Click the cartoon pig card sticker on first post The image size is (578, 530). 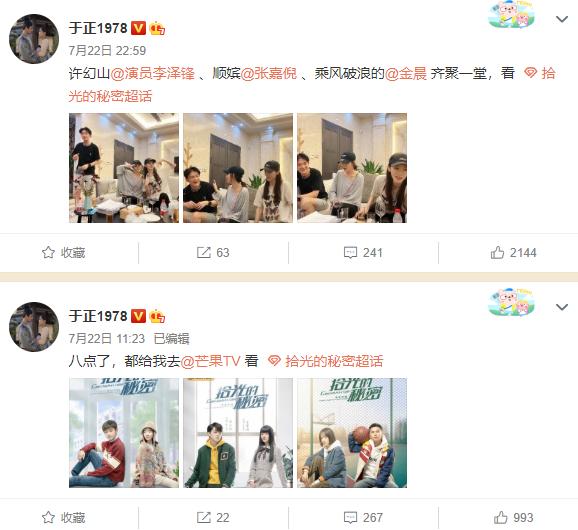click(x=512, y=15)
